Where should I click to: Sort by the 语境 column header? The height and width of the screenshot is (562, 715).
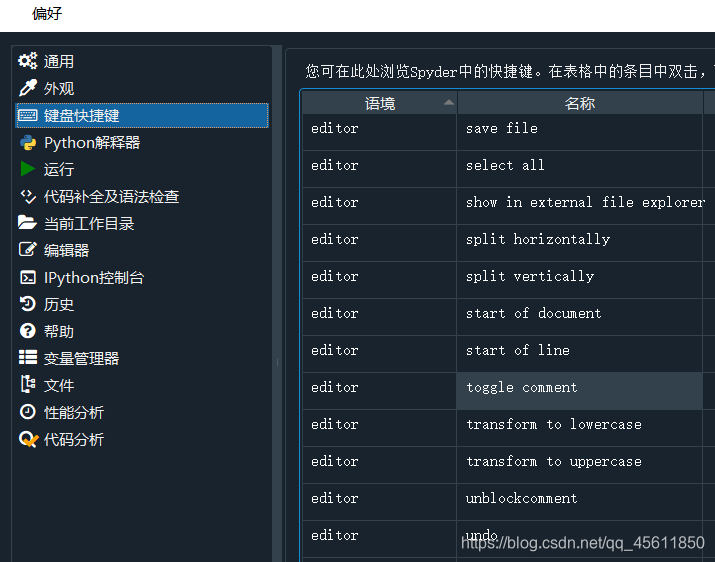[379, 103]
